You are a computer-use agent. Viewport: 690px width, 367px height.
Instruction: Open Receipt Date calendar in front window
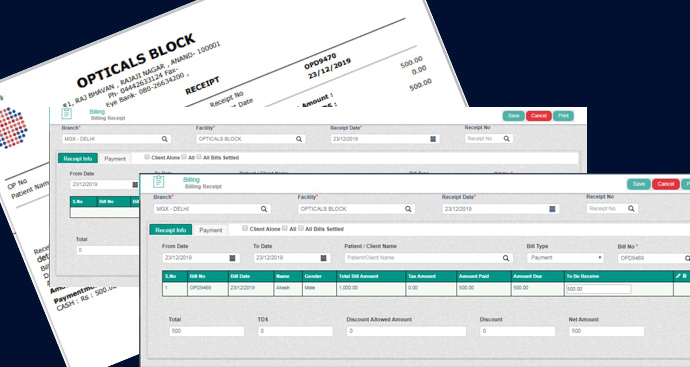tap(552, 209)
